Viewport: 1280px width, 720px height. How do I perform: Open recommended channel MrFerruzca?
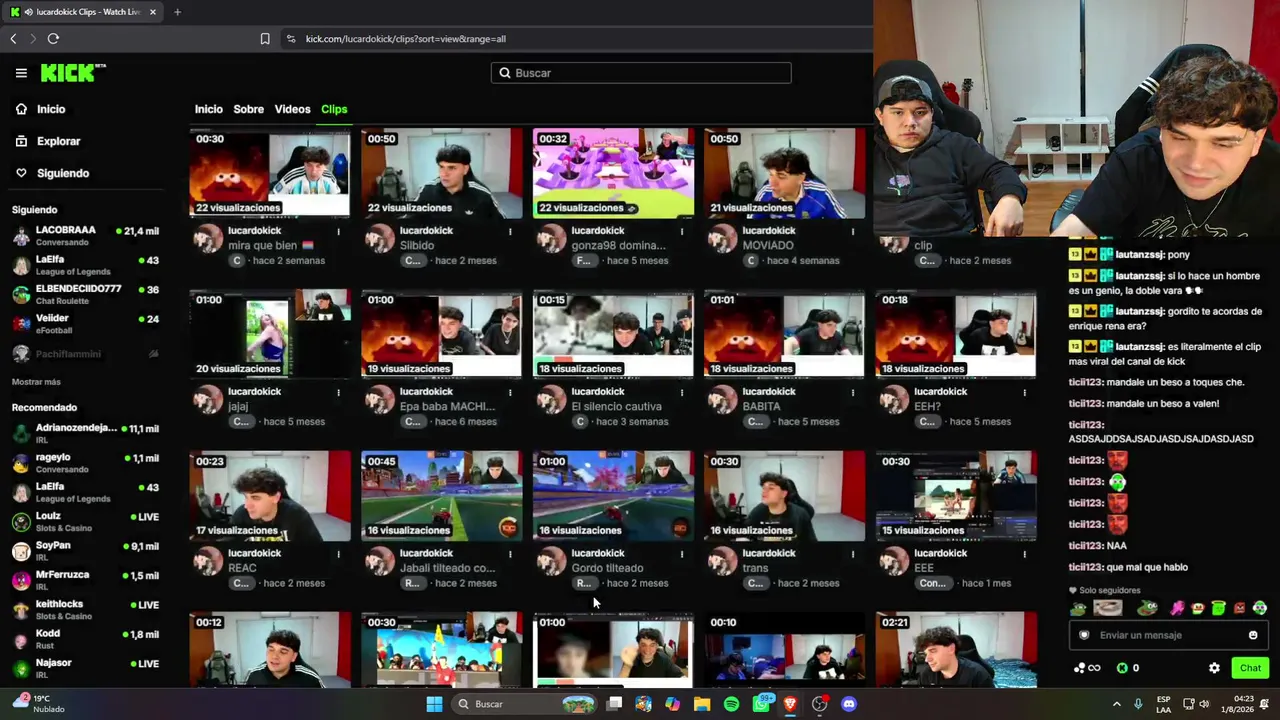coord(86,580)
